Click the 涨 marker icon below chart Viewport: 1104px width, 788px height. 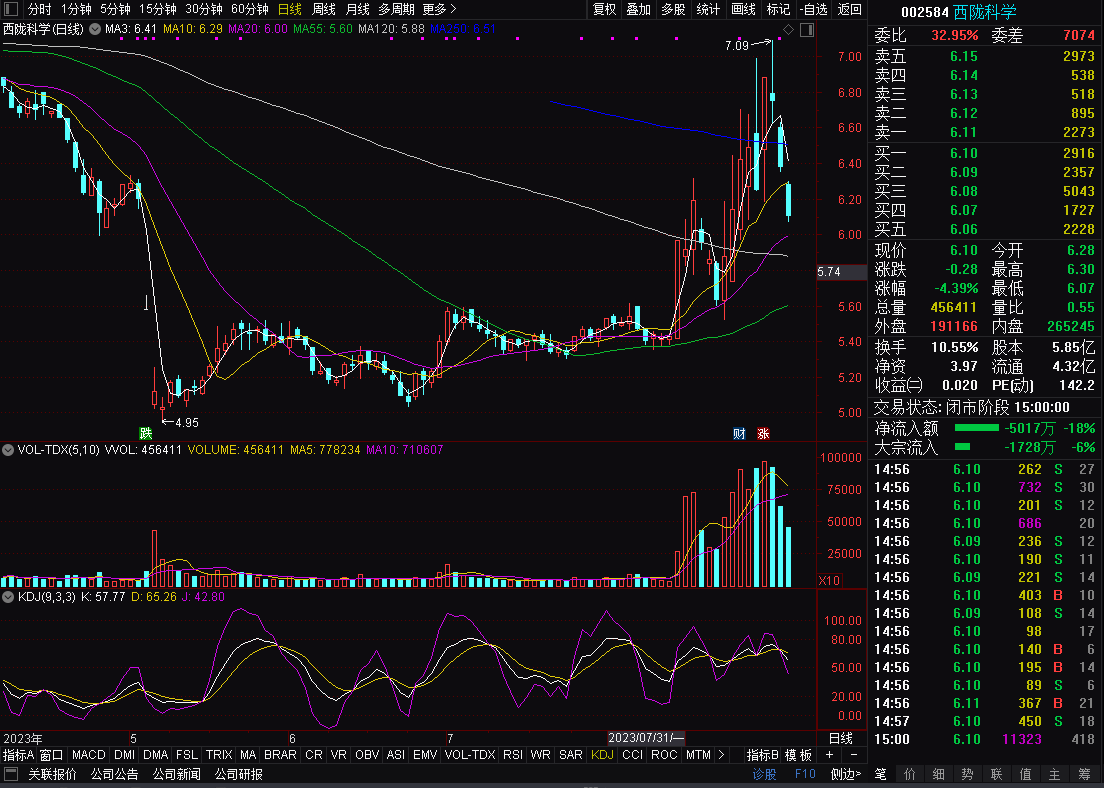pyautogui.click(x=763, y=433)
